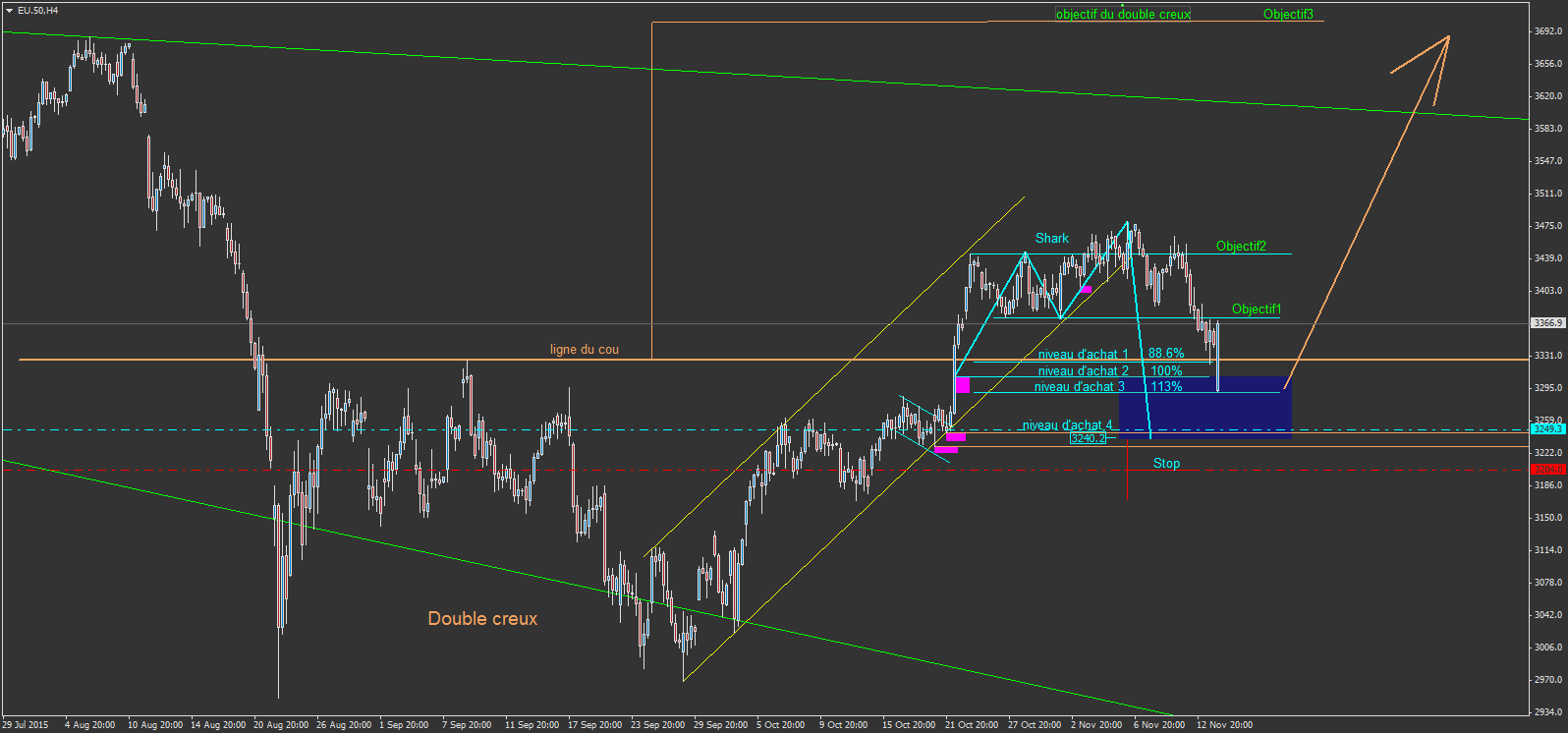The image size is (1568, 733).
Task: Click 3006.0 on the price scale
Action: pyautogui.click(x=1548, y=648)
